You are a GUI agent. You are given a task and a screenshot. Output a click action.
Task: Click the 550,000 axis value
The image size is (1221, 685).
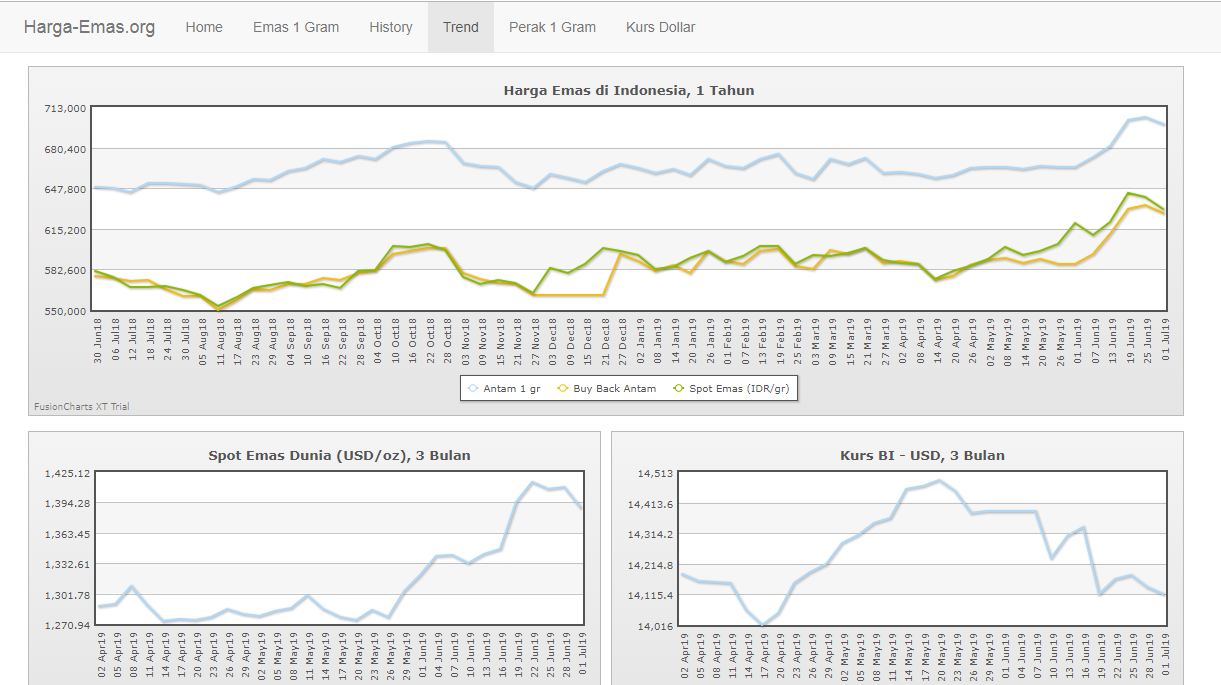point(66,311)
